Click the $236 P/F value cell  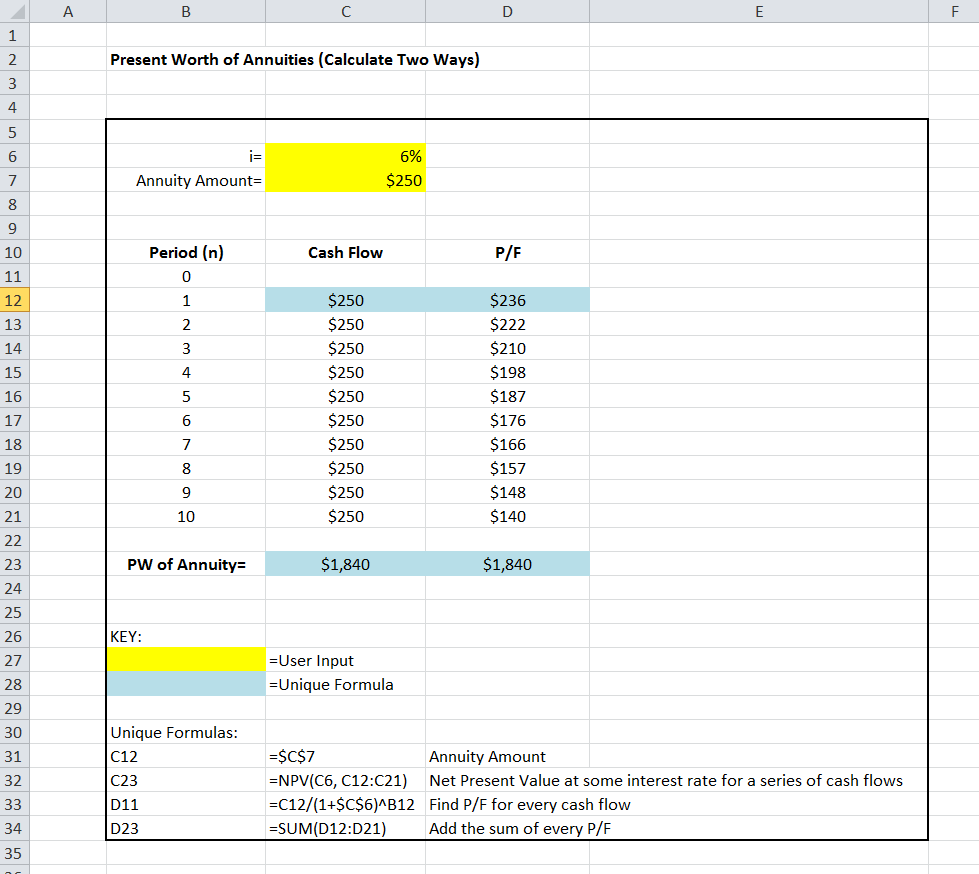pos(507,300)
